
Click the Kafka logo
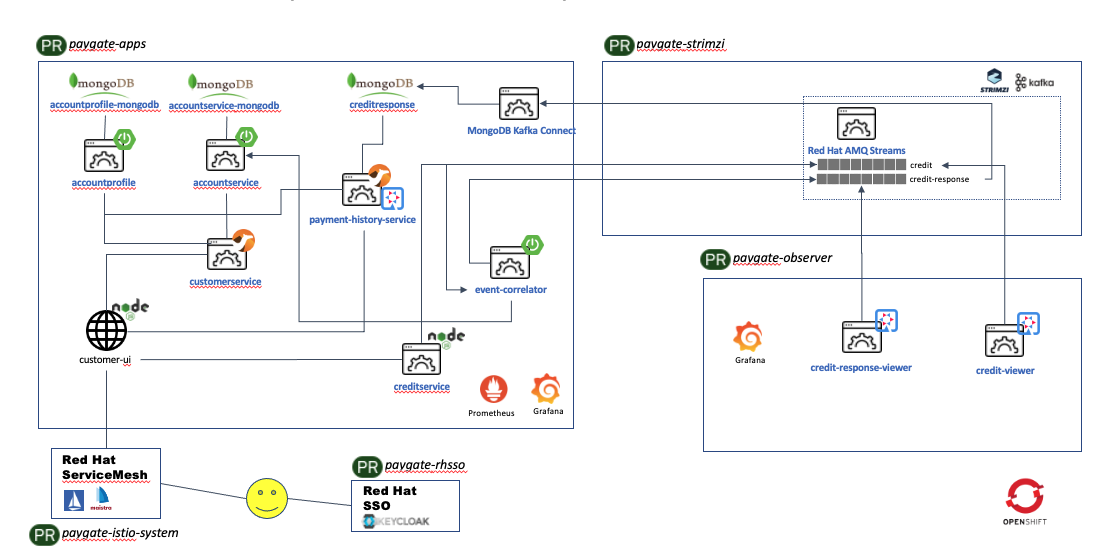click(1035, 82)
